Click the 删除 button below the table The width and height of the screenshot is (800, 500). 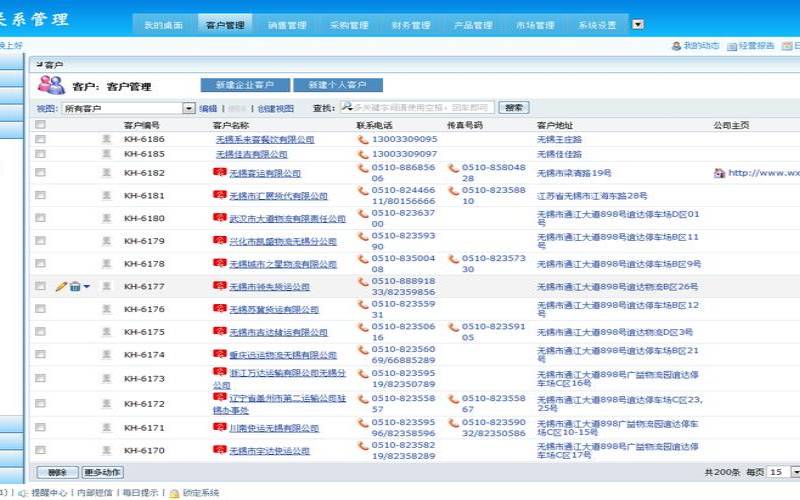click(x=57, y=472)
